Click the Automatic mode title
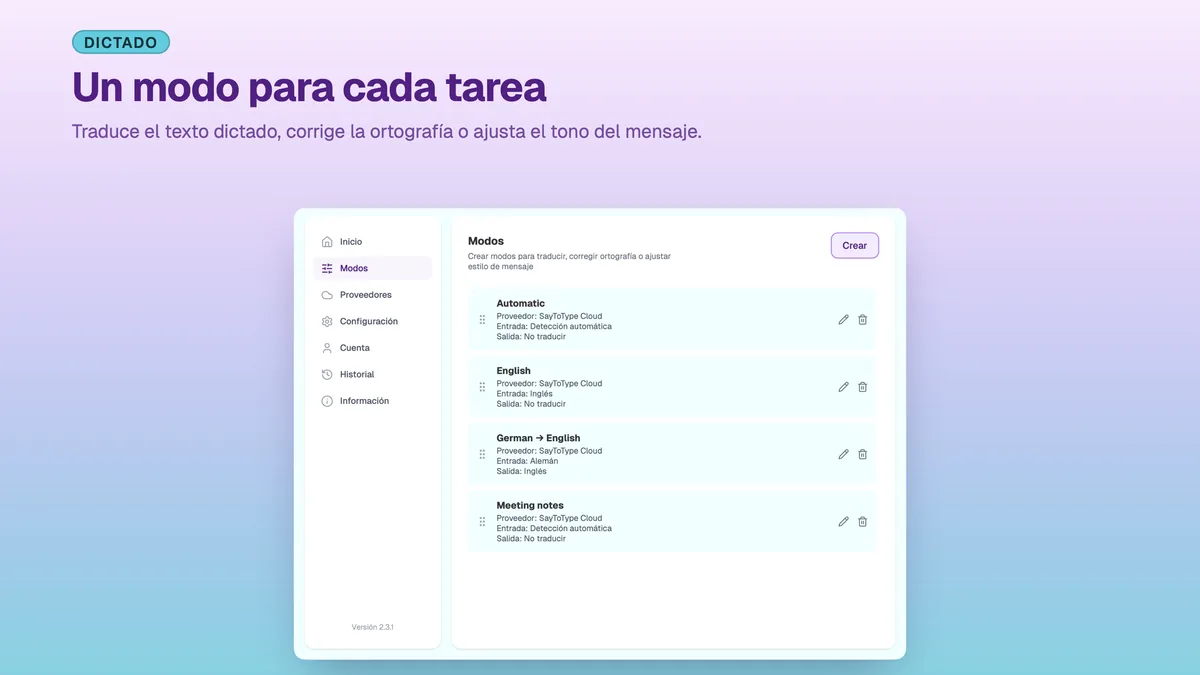The height and width of the screenshot is (675, 1200). point(521,303)
